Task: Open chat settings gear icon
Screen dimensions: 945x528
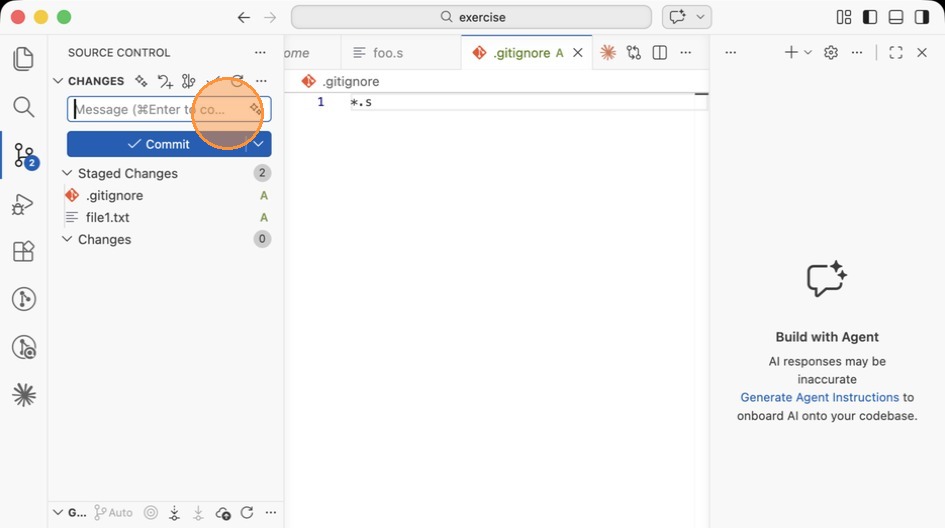Action: pos(831,53)
